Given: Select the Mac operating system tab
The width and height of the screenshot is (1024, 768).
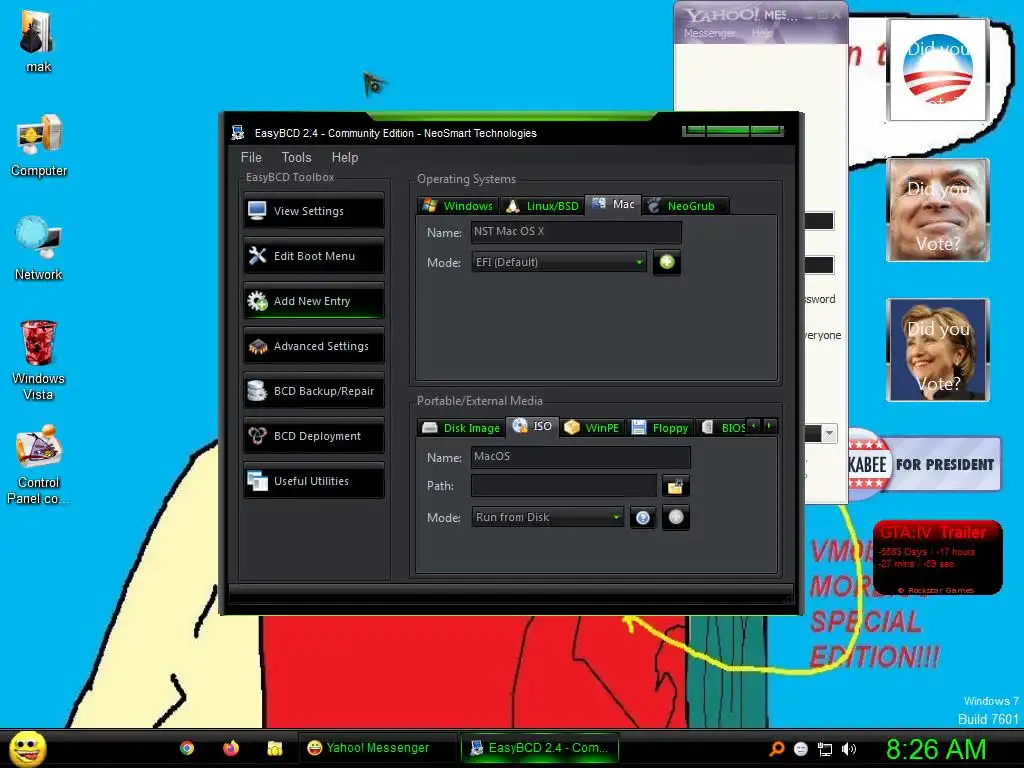Looking at the screenshot, I should click(x=613, y=204).
